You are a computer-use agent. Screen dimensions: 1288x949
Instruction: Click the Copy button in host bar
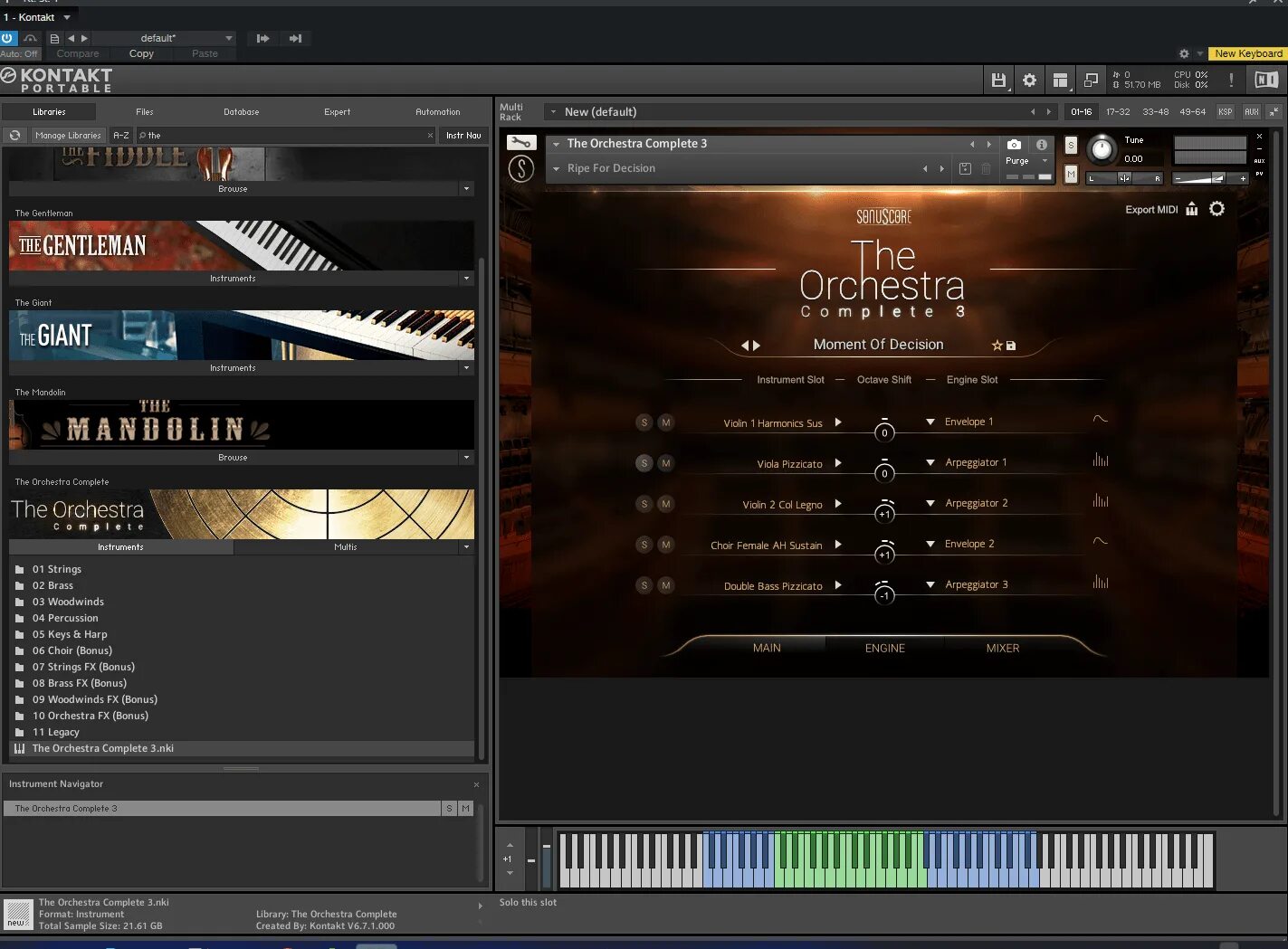(141, 53)
